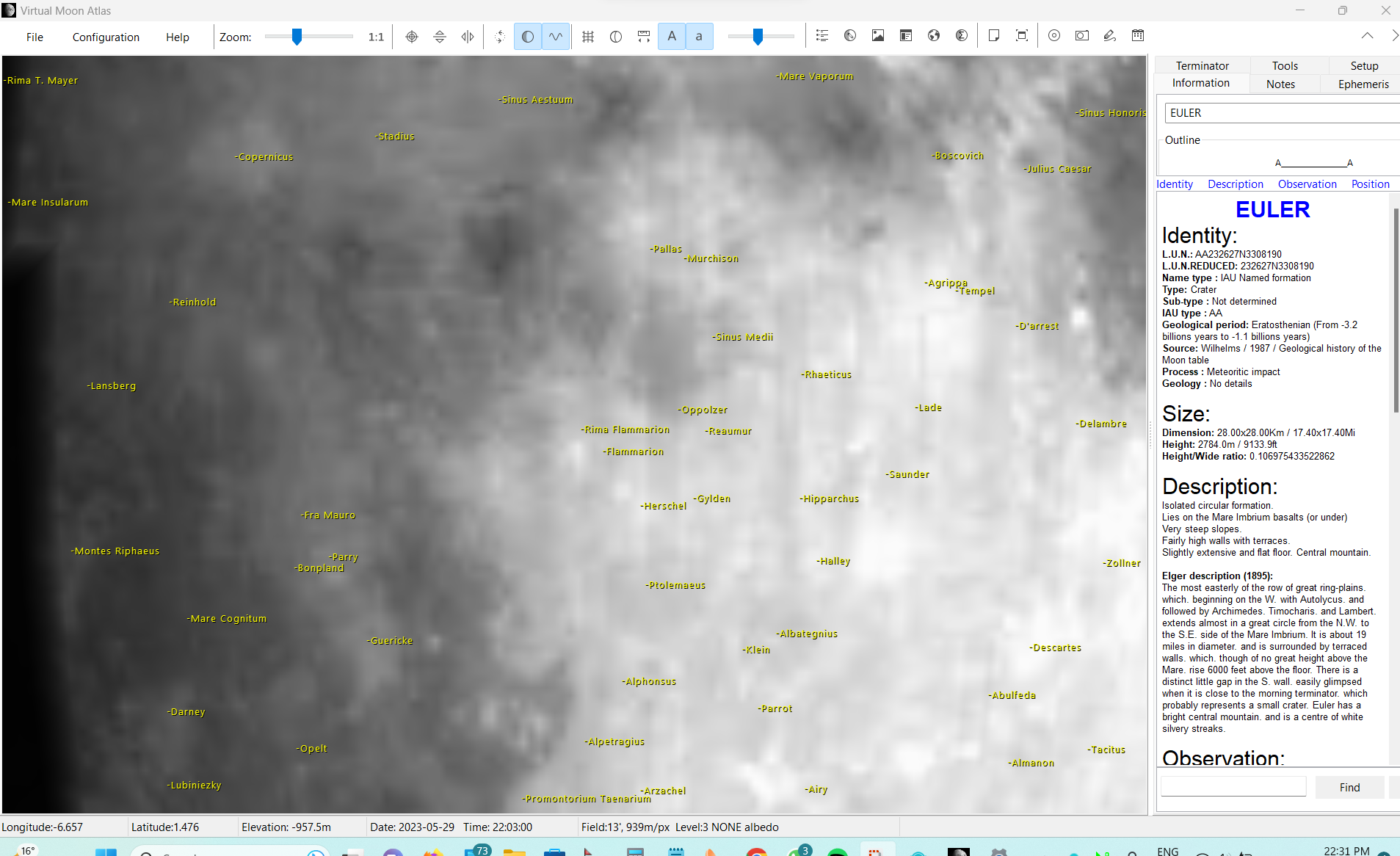The image size is (1400, 856).
Task: Click the EULER name input field
Action: tap(1282, 113)
